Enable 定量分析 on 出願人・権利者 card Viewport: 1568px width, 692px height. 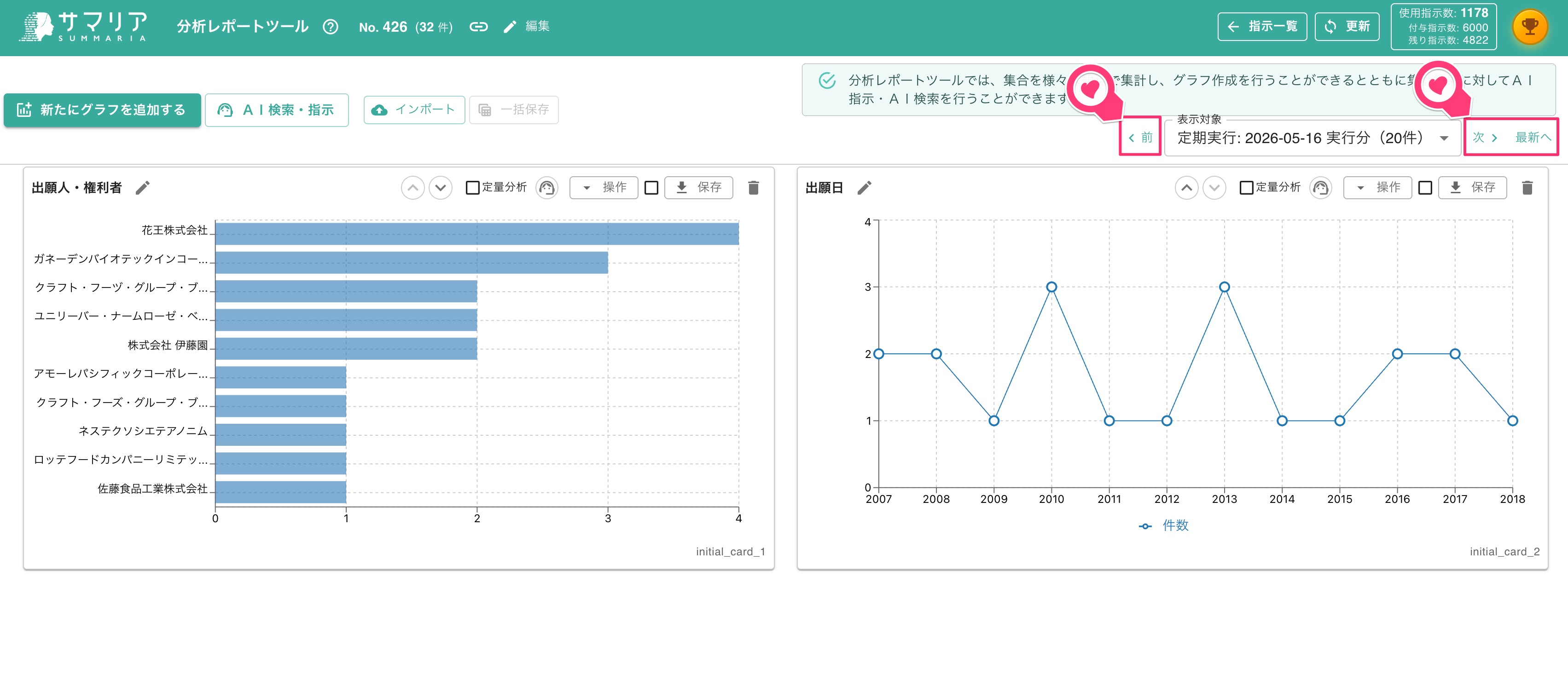(472, 187)
